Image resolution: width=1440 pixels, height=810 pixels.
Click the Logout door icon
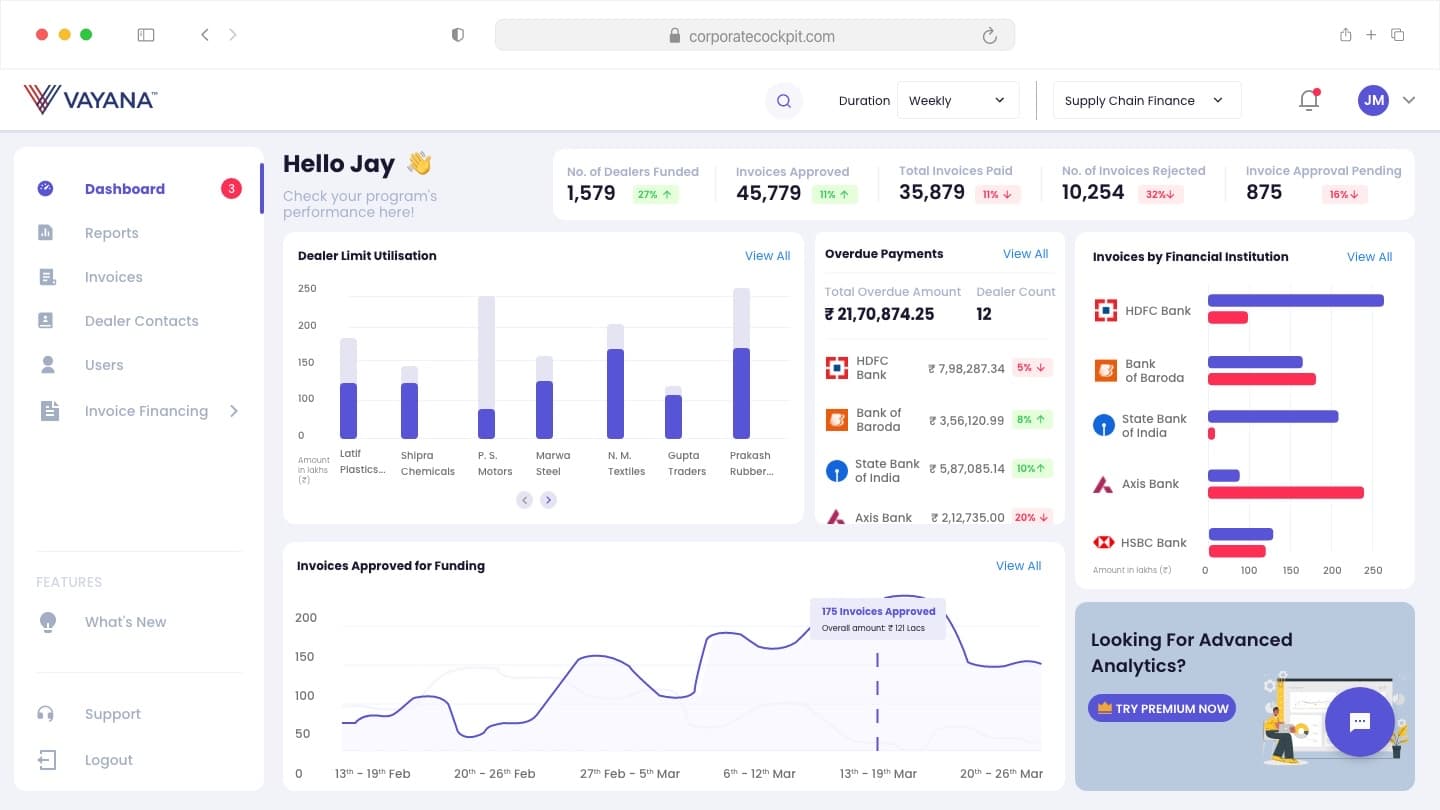pos(47,760)
